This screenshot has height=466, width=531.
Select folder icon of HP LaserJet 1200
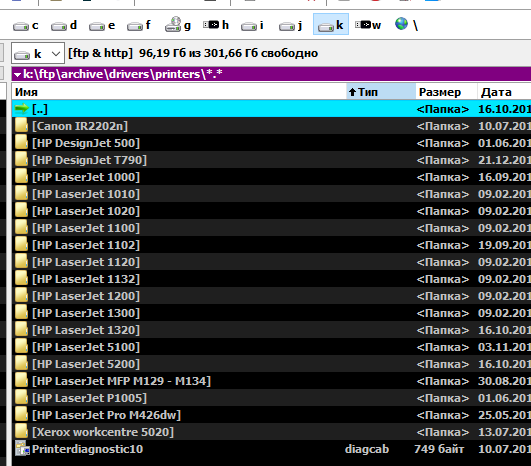pyautogui.click(x=21, y=296)
